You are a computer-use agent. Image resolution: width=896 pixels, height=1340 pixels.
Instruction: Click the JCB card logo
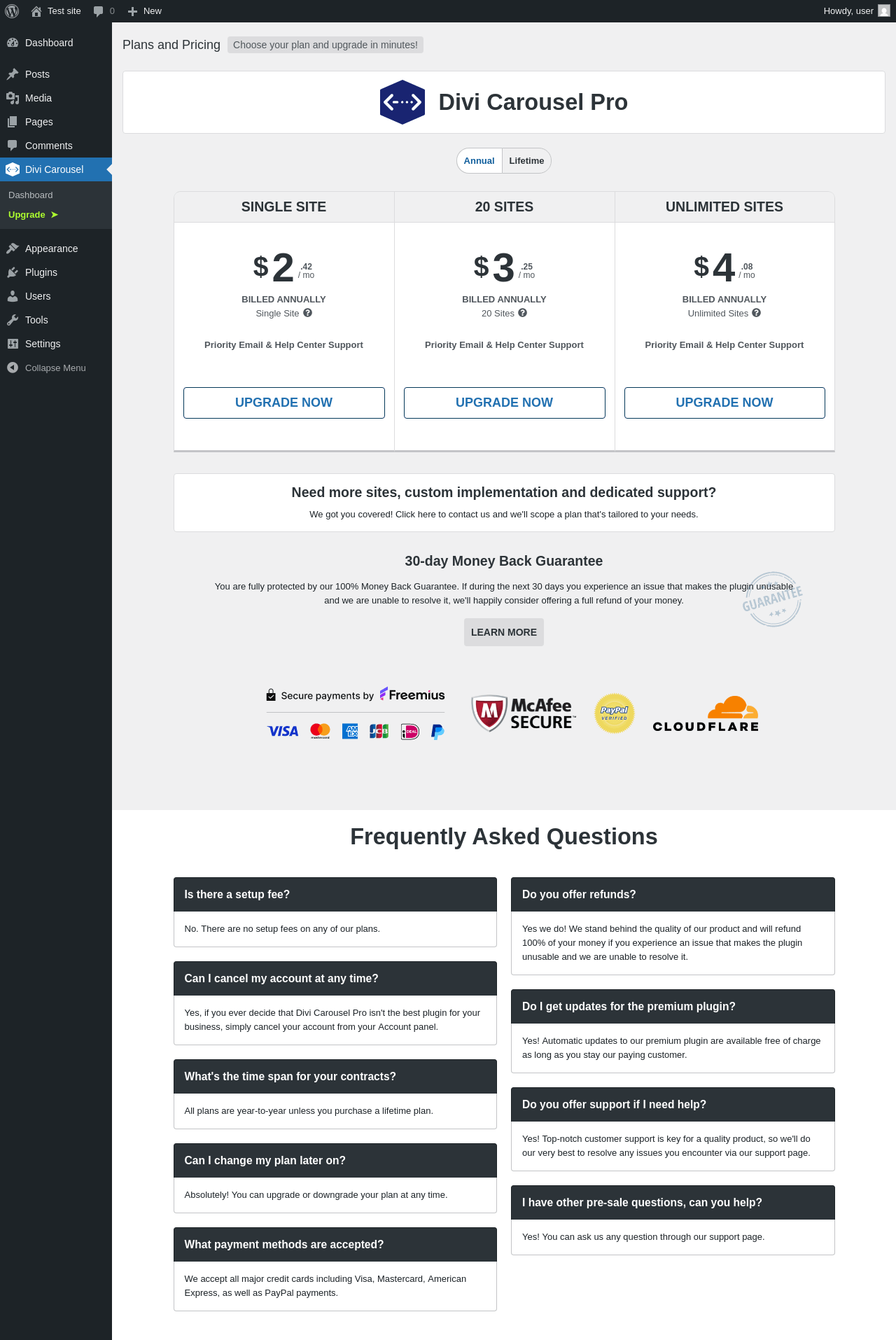tap(379, 732)
